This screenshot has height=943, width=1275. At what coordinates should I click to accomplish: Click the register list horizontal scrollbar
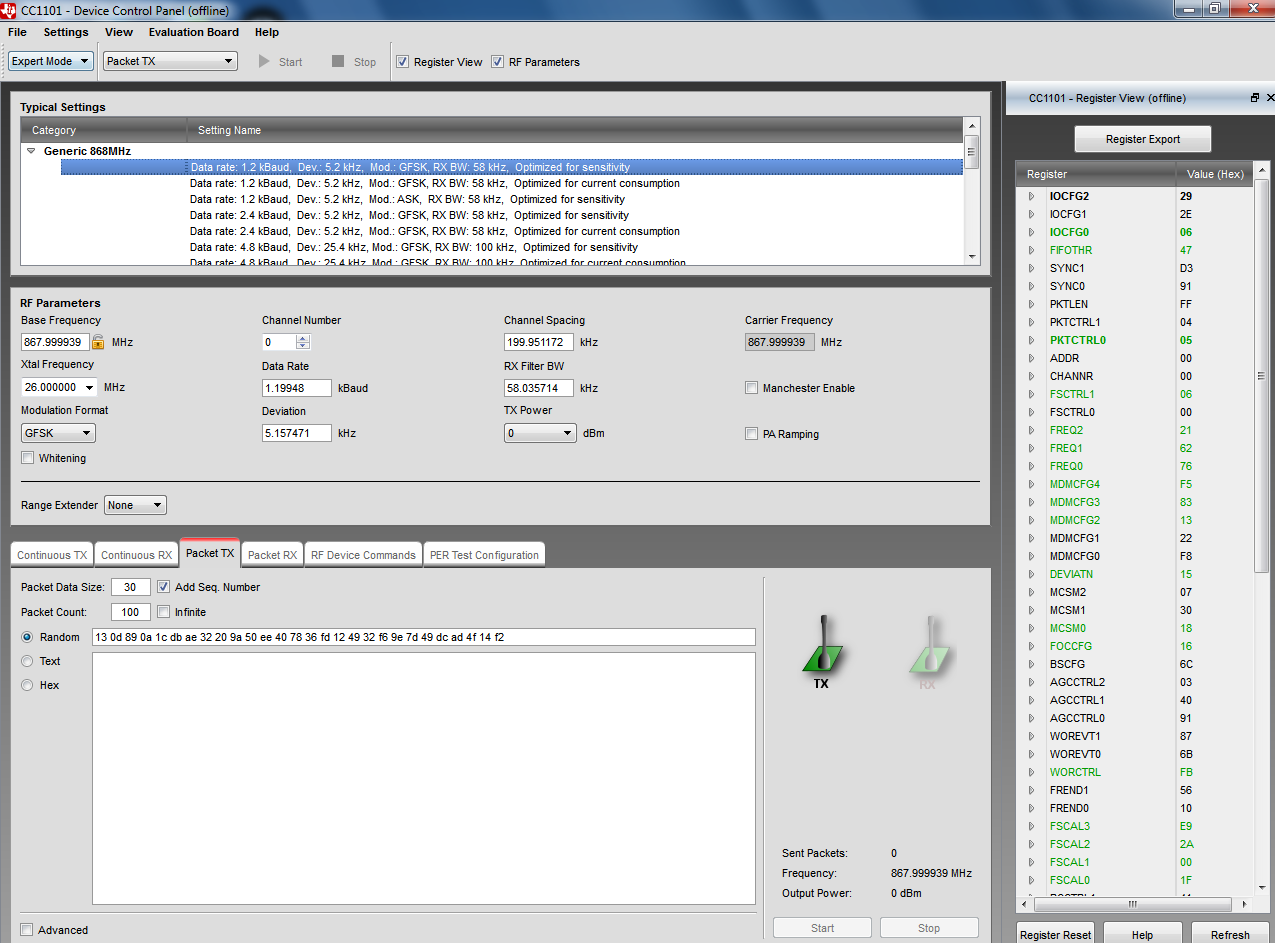[1132, 903]
